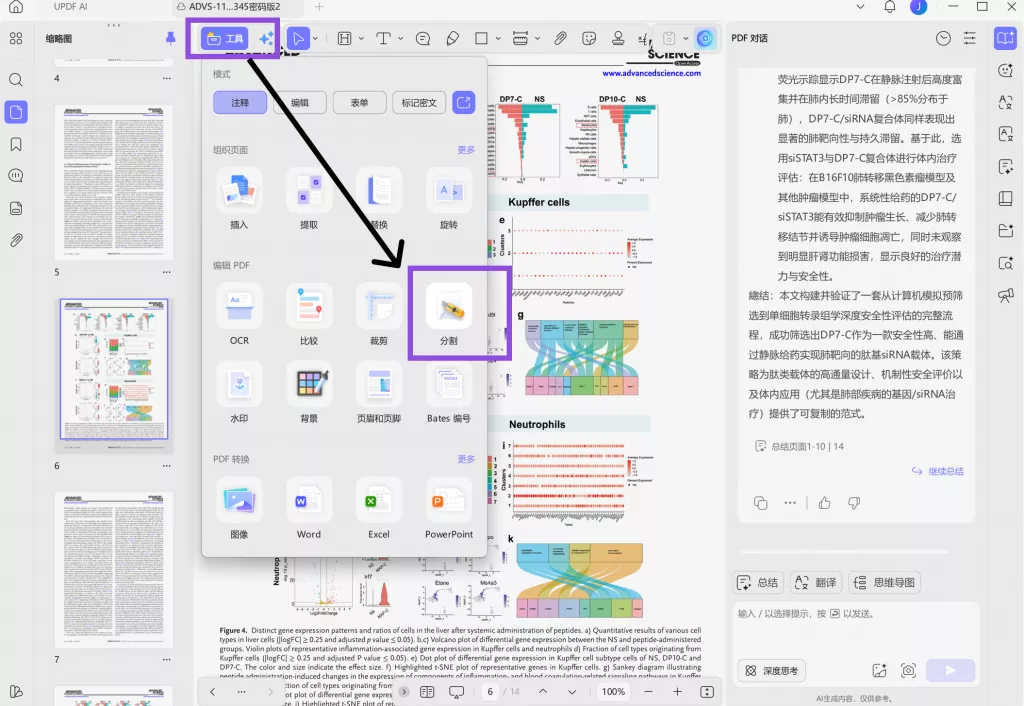Expand dropdown next to highlight H tool
Viewport: 1024px width, 706px height.
[361, 39]
